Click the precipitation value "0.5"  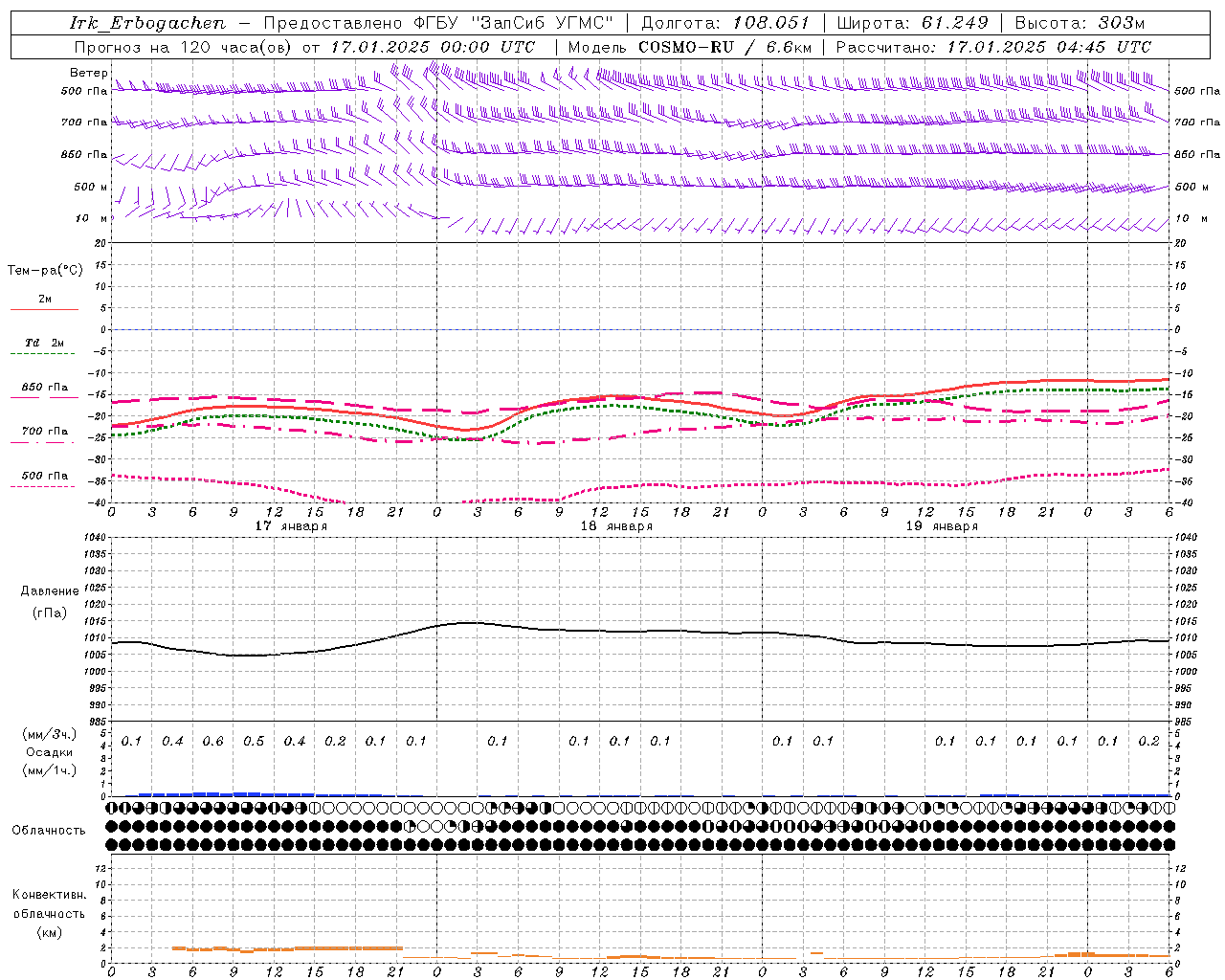(x=254, y=742)
